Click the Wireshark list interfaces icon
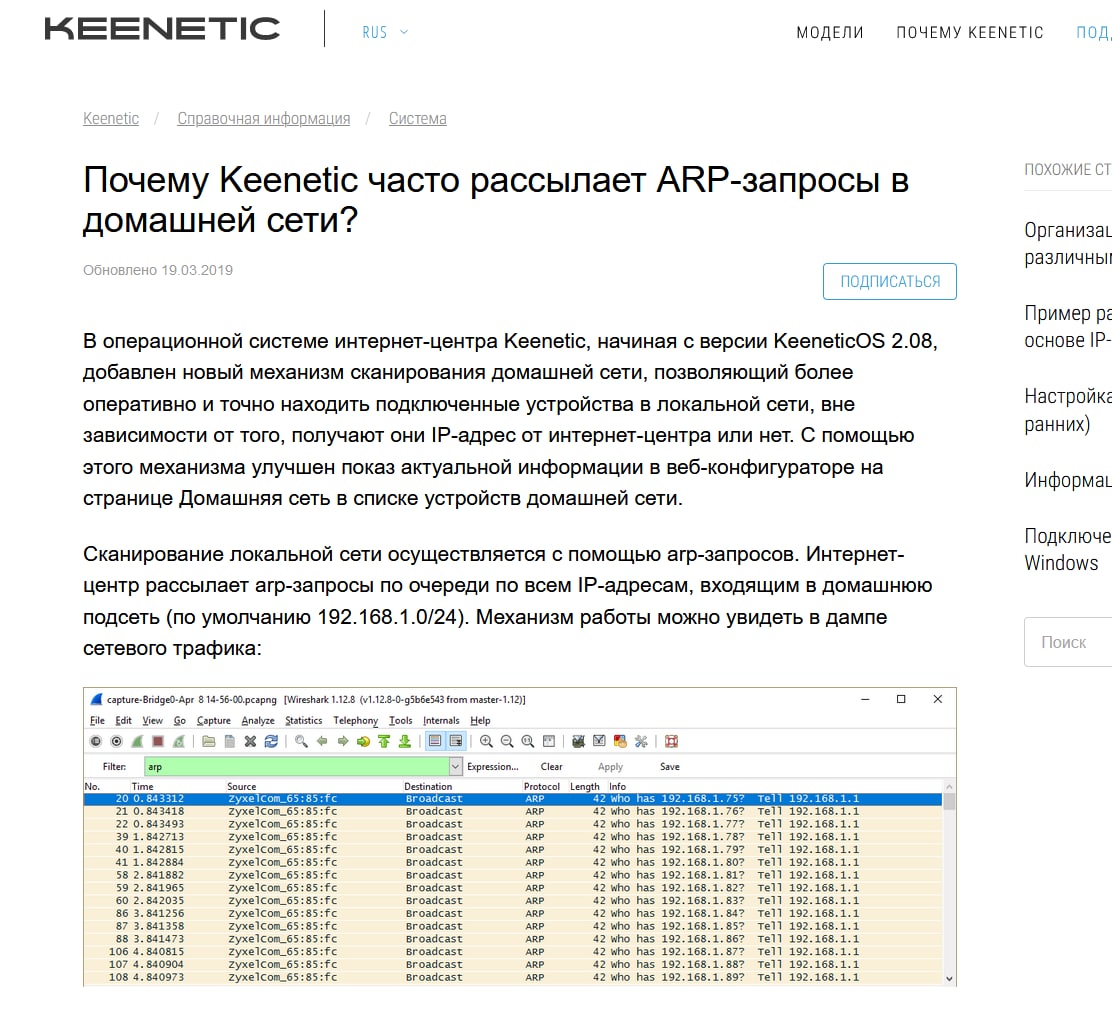 coord(96,741)
